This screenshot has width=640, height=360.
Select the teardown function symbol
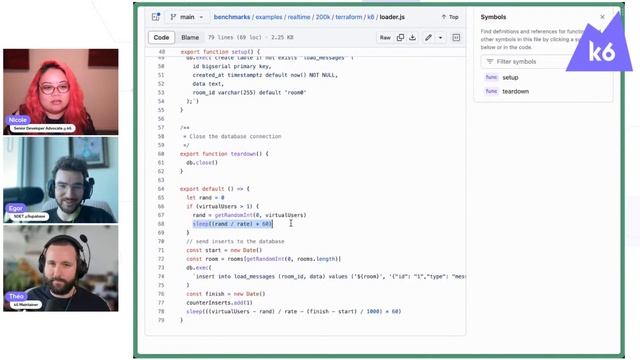[515, 91]
